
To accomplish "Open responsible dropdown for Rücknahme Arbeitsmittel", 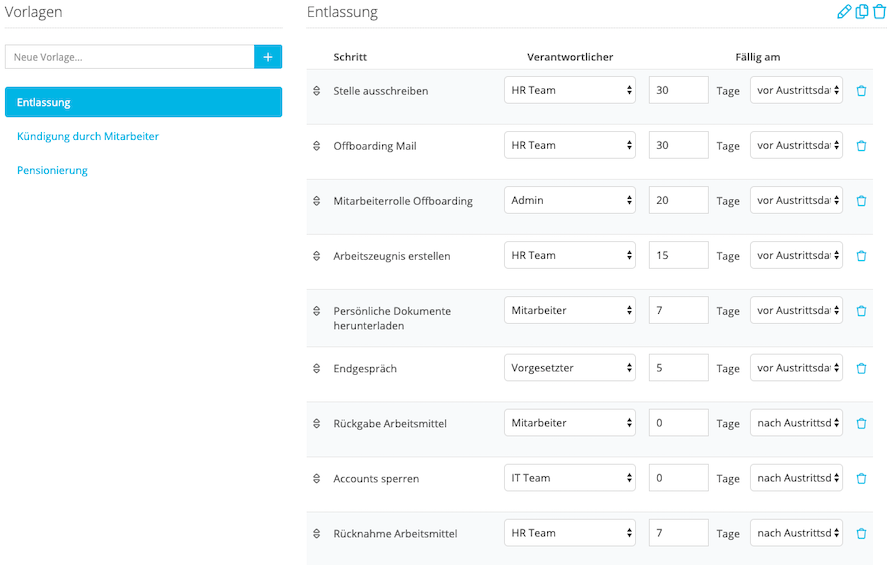I will (570, 533).
